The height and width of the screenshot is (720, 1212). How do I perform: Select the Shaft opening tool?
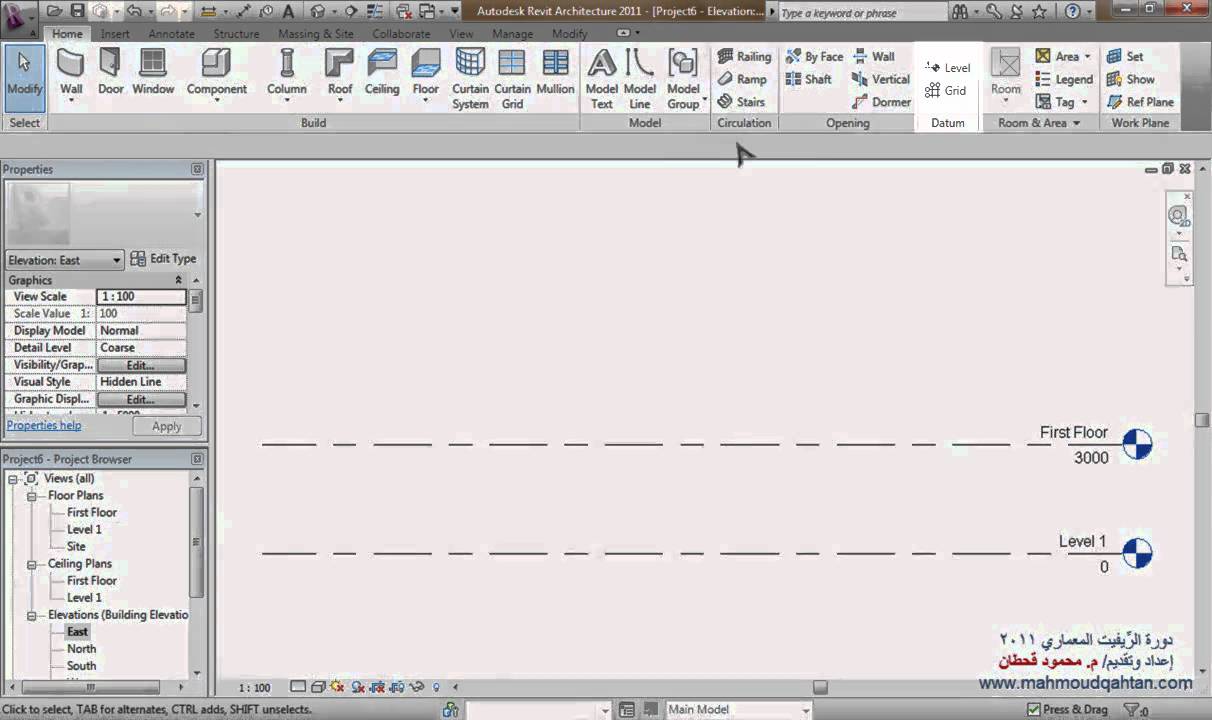(x=809, y=79)
